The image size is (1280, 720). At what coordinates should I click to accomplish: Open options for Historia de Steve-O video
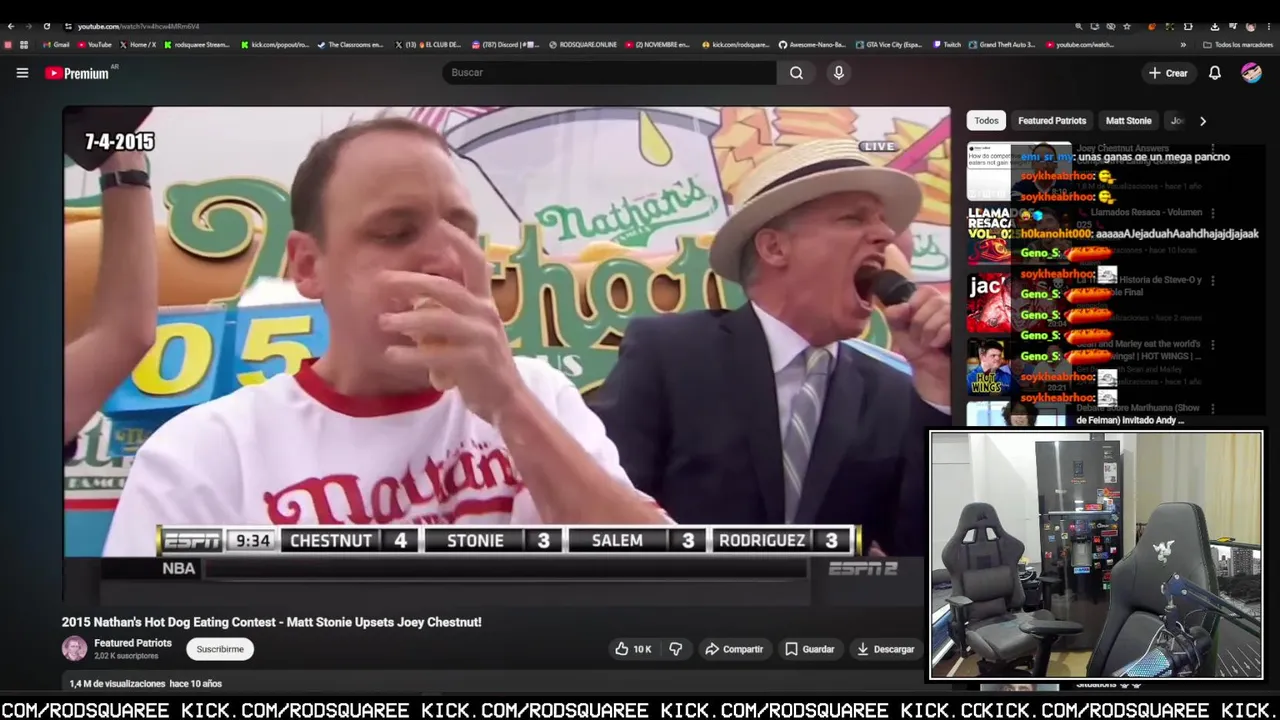click(1213, 281)
